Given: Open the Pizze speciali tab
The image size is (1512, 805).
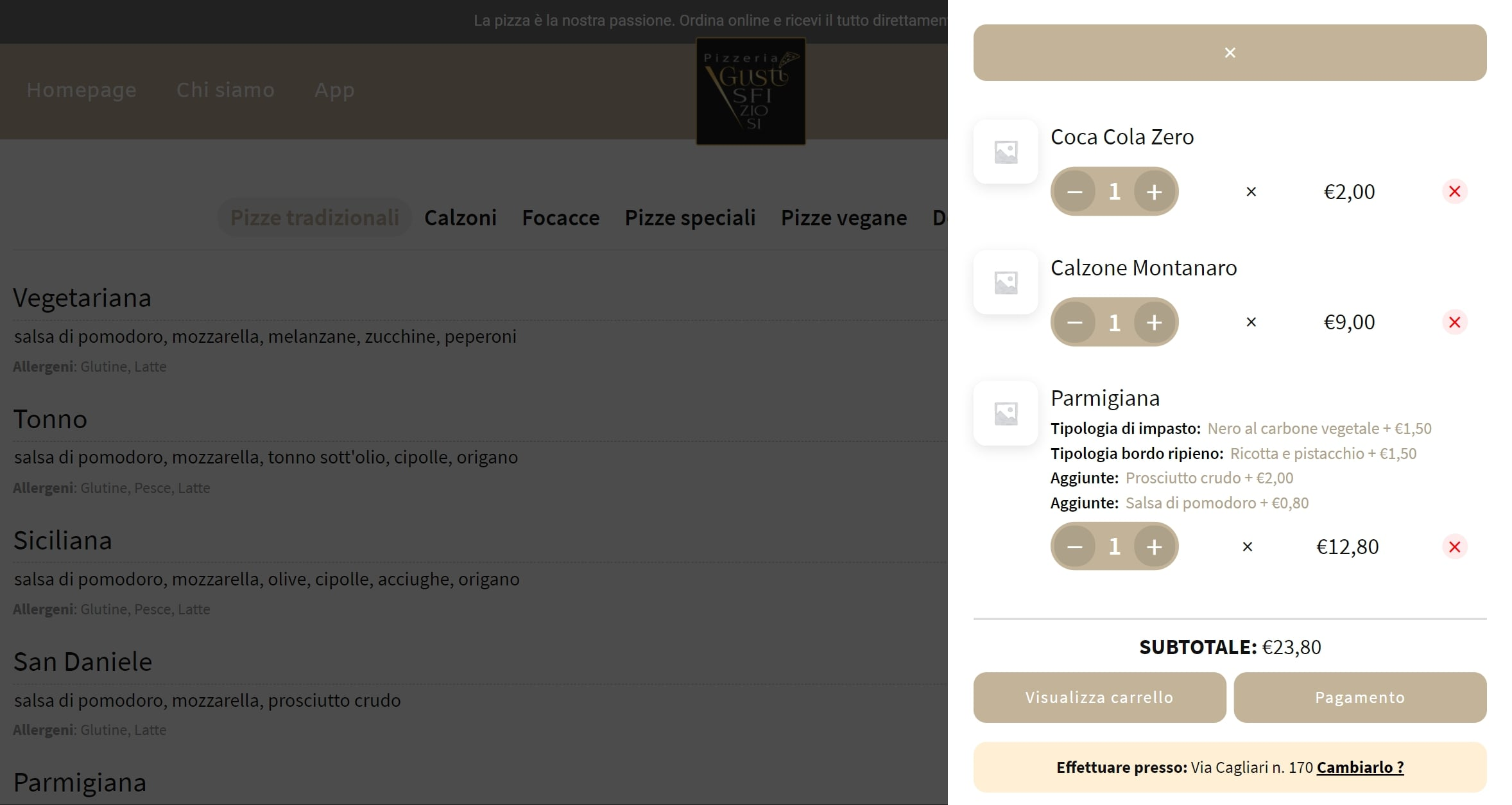Looking at the screenshot, I should click(690, 218).
